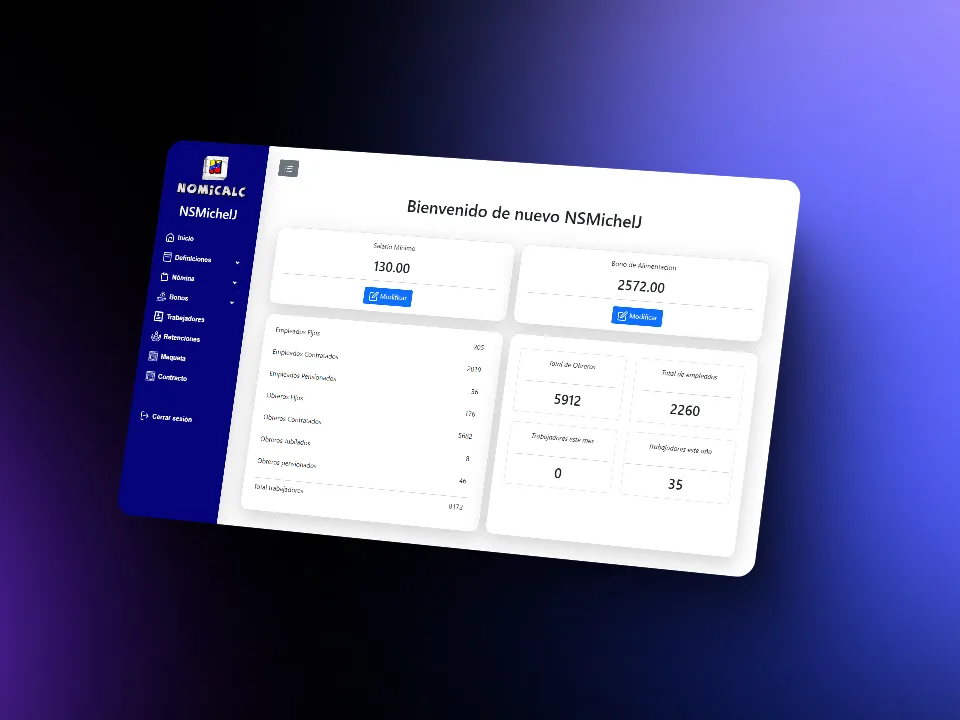This screenshot has width=960, height=720.
Task: Select the 130.00 salary value
Action: (392, 268)
